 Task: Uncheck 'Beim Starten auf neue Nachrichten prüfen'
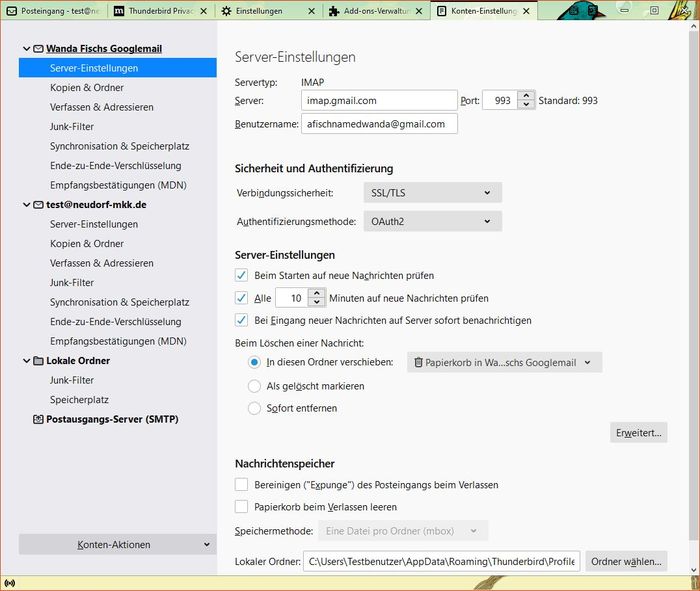coord(241,274)
